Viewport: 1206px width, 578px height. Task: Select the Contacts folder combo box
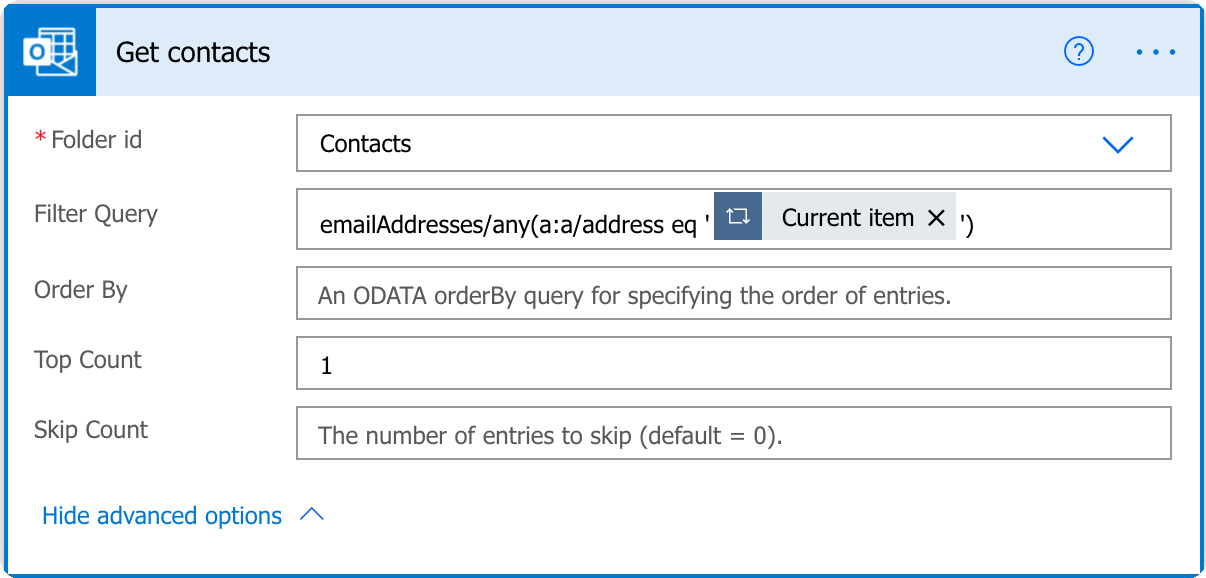coord(734,144)
